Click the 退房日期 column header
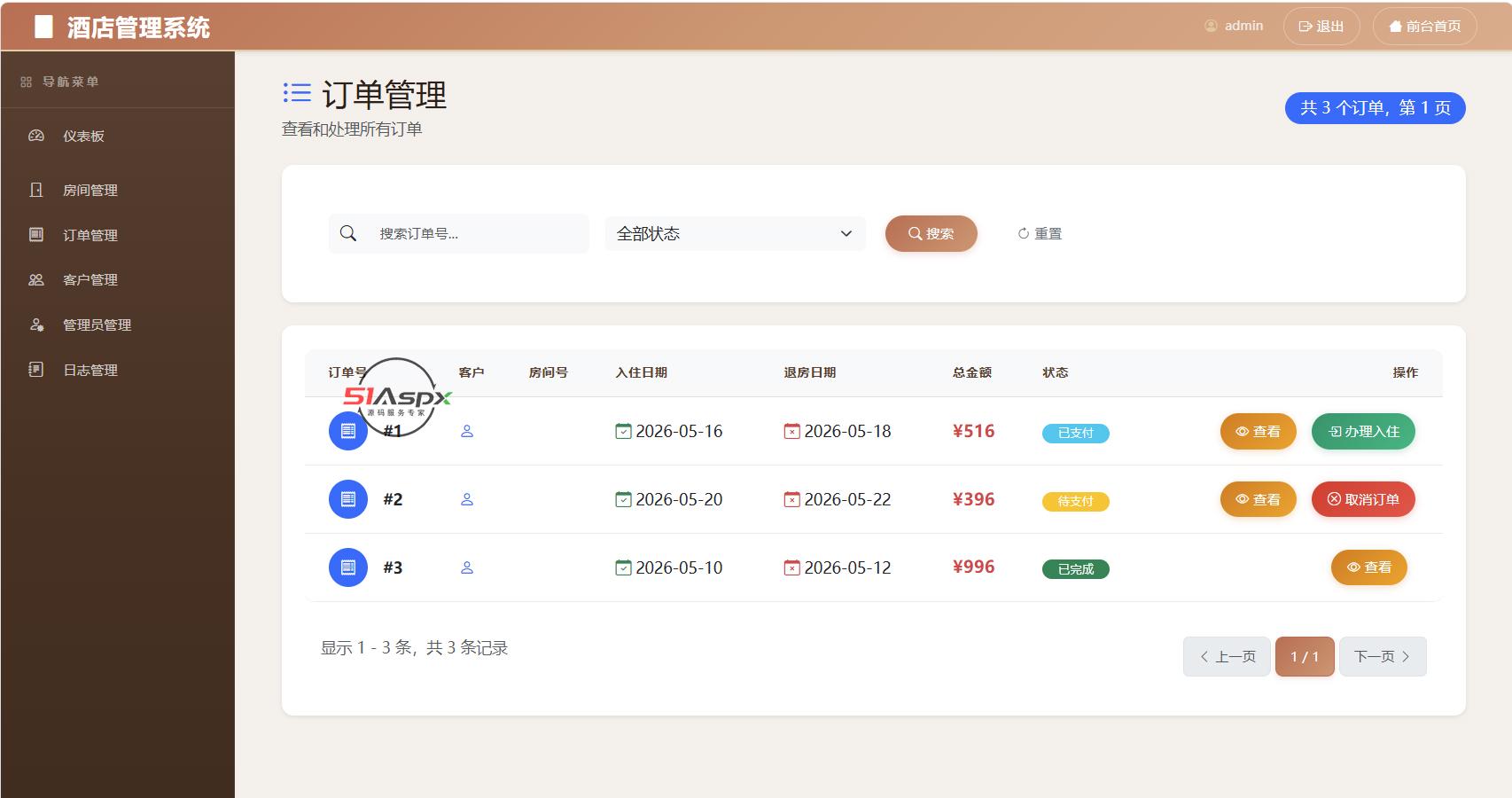The height and width of the screenshot is (798, 1512). (809, 372)
